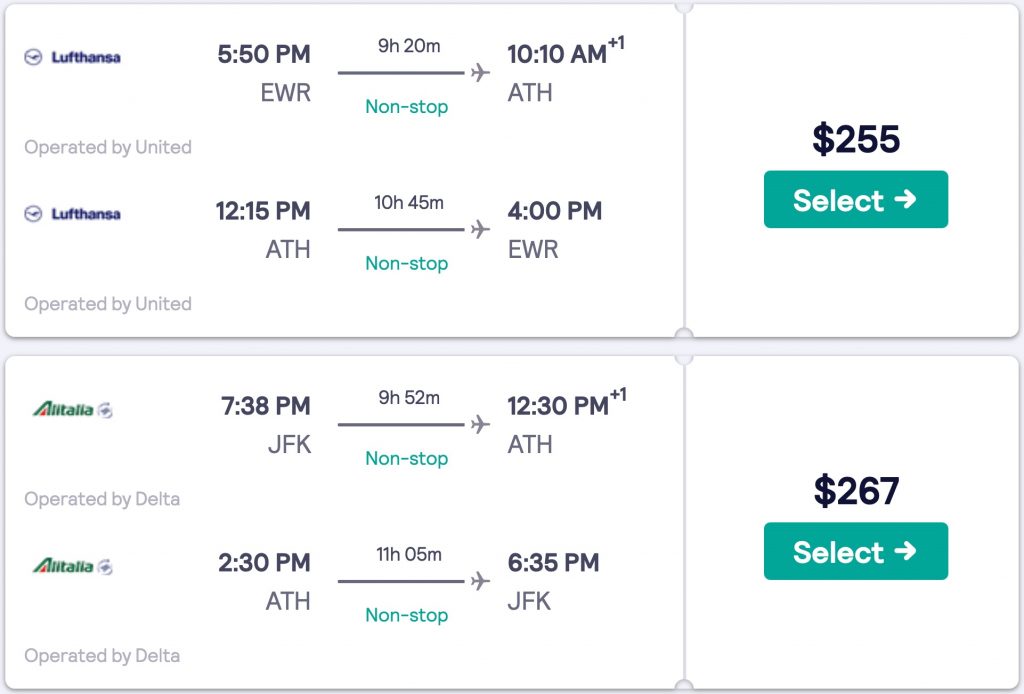Click the 7:38 PM JFK departure time
The height and width of the screenshot is (694, 1024).
tap(266, 406)
